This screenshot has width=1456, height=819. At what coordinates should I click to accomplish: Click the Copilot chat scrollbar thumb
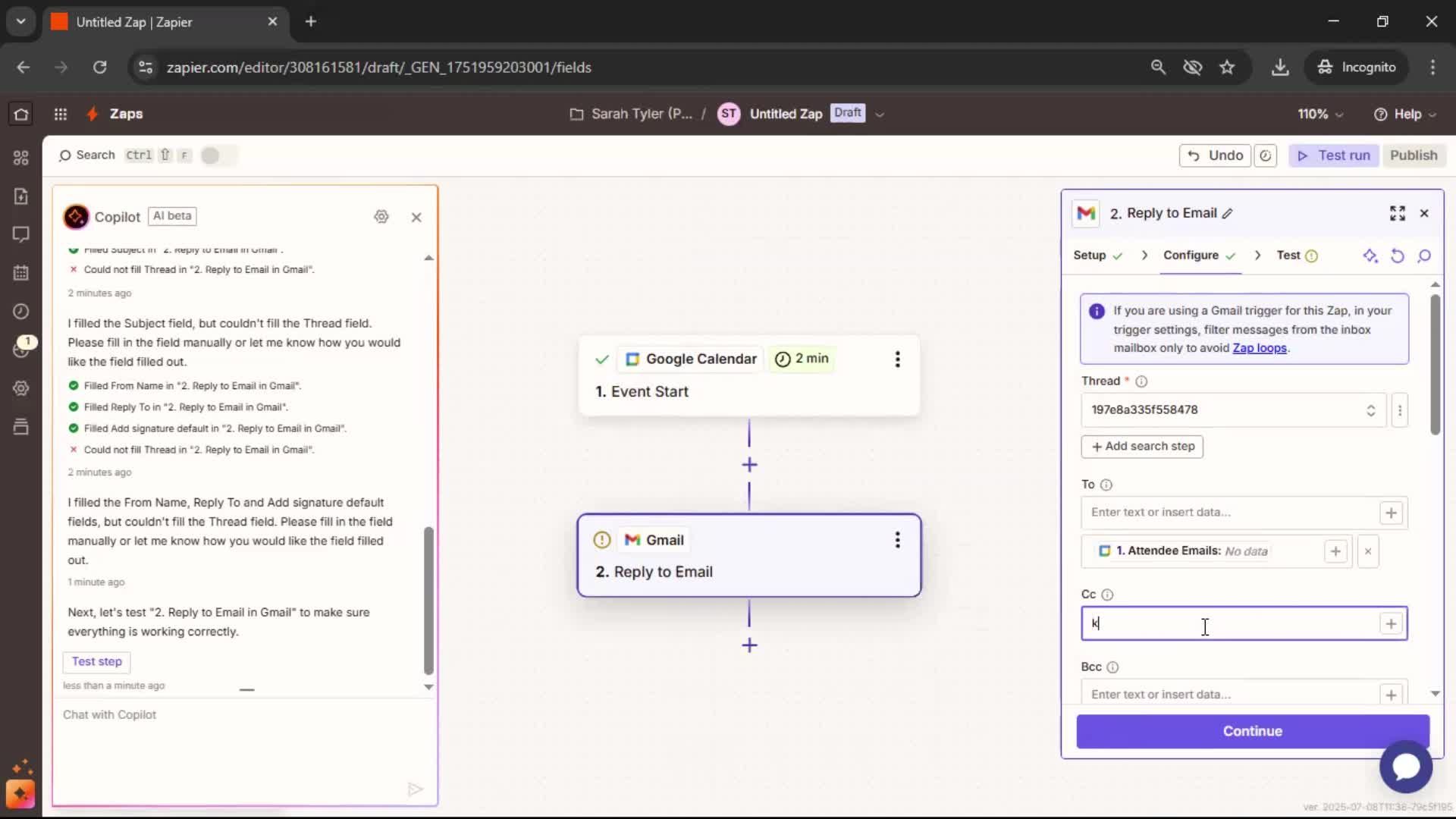pos(428,599)
